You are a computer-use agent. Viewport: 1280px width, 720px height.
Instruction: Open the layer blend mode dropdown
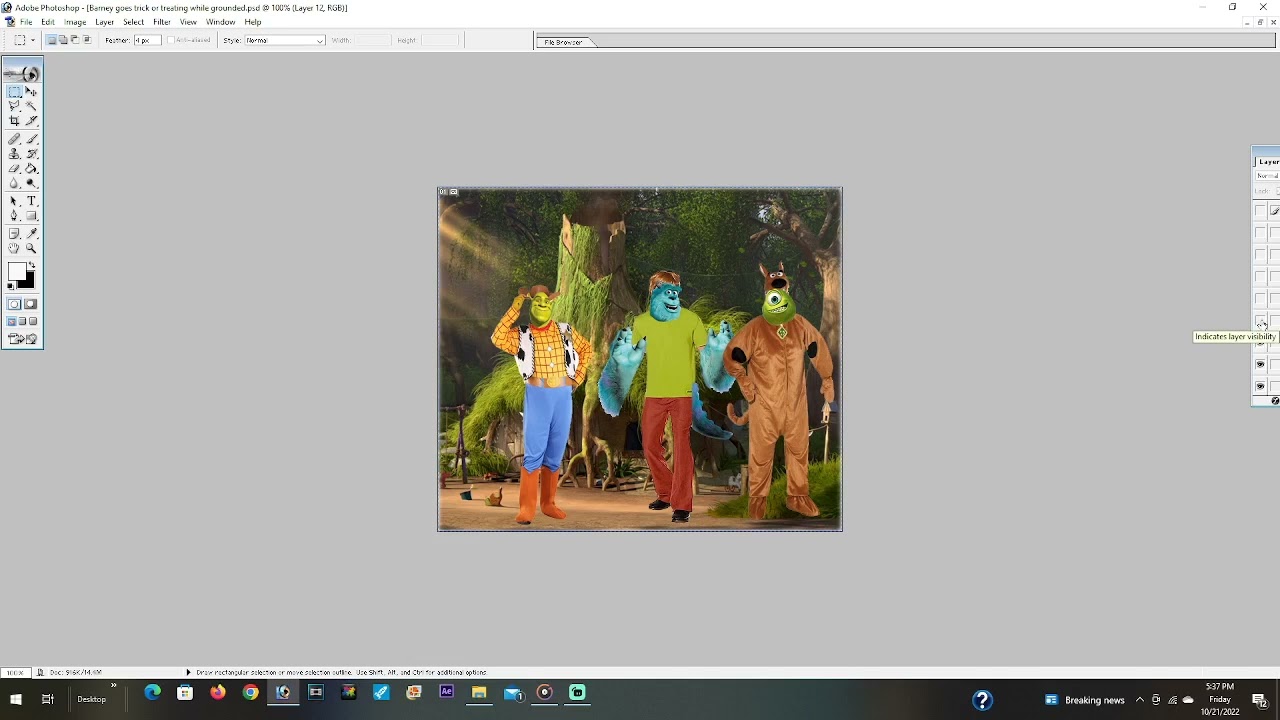click(x=1268, y=175)
